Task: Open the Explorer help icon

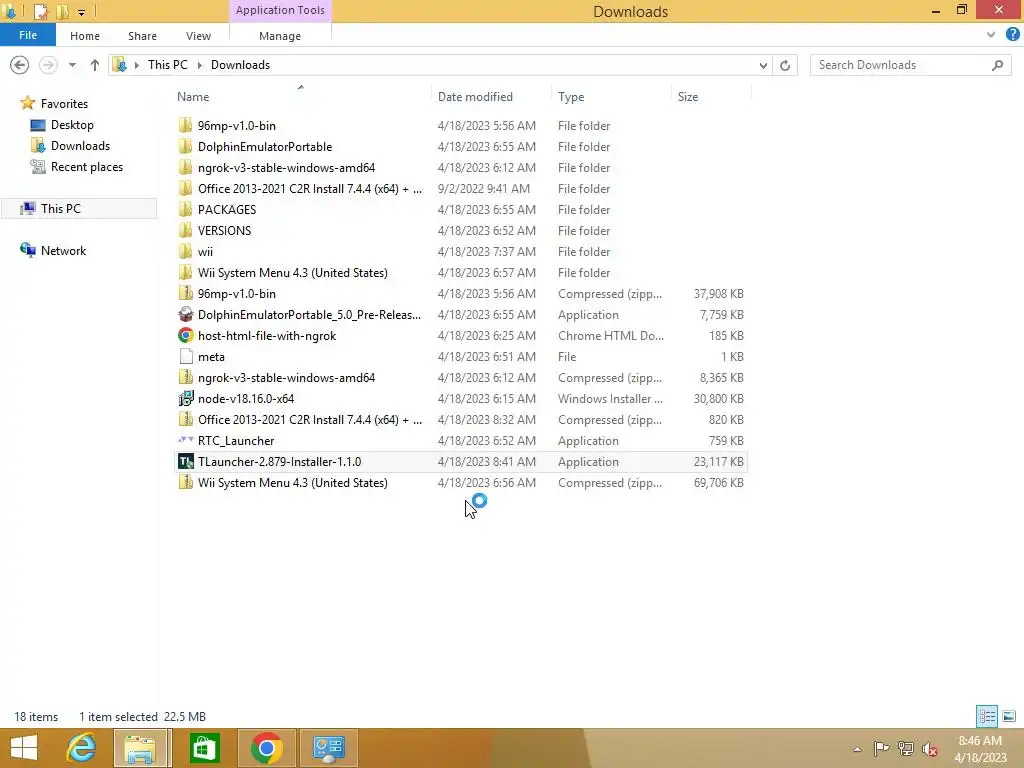Action: 1012,35
